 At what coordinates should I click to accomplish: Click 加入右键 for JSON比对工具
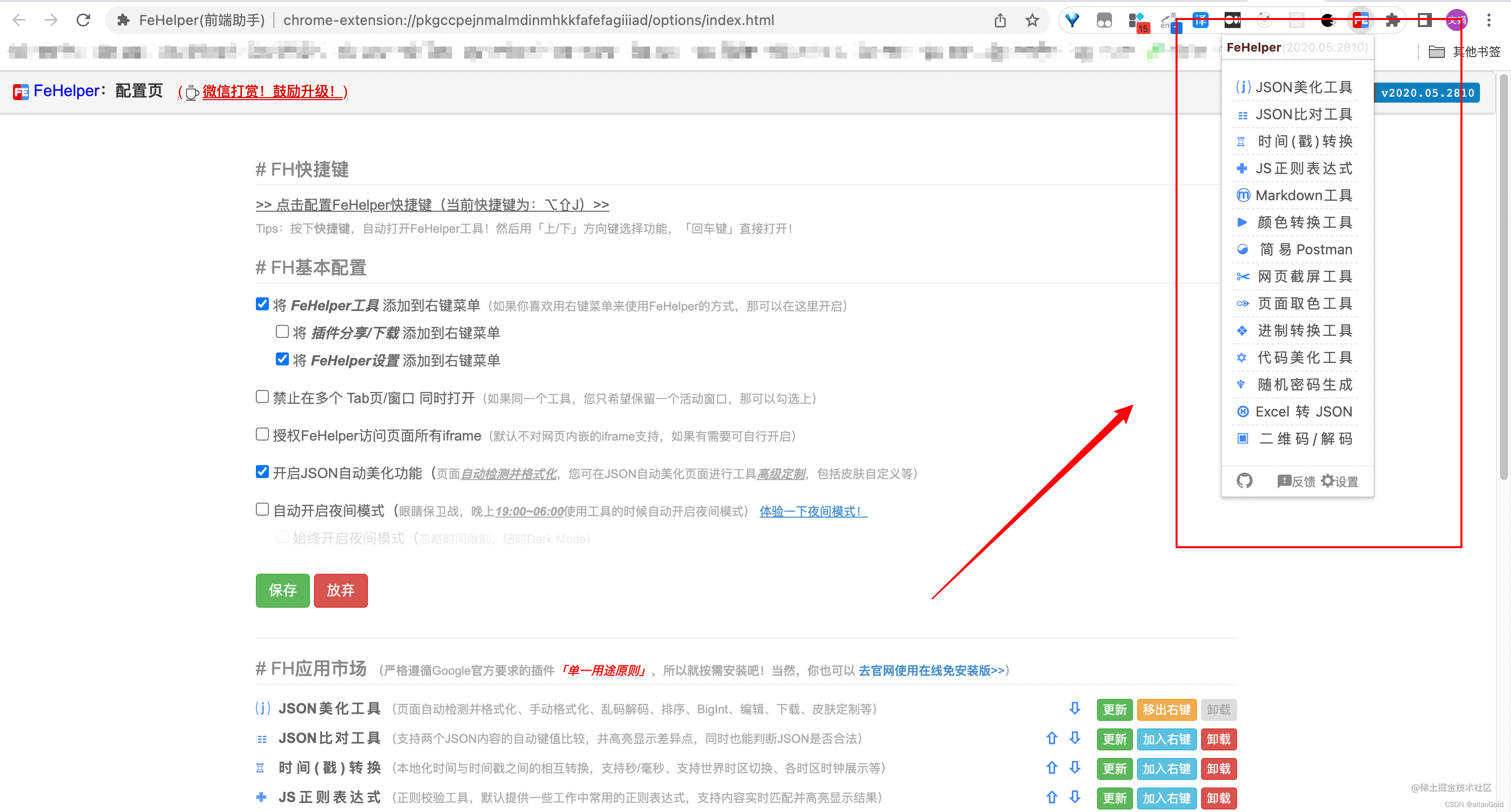point(1166,739)
